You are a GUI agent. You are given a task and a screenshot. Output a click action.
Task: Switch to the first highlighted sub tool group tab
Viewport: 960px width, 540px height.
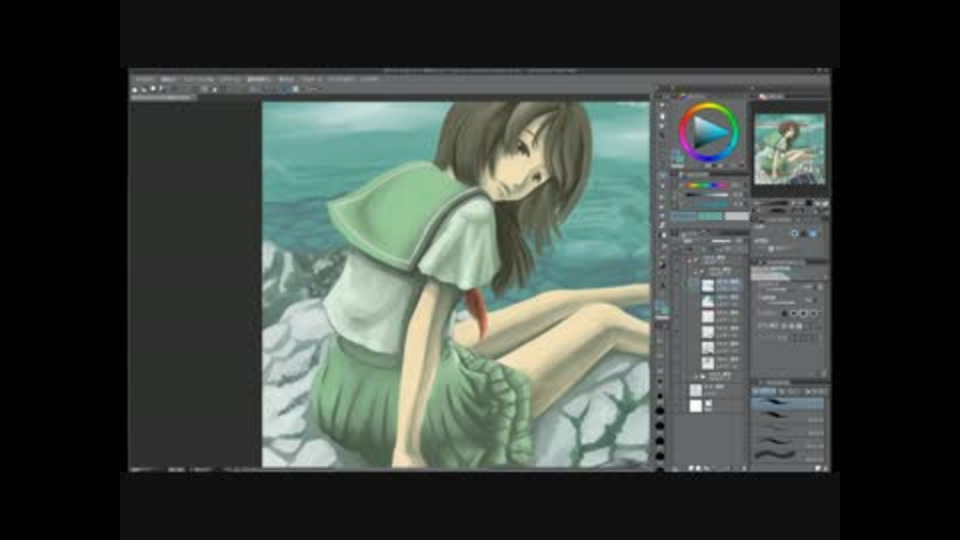click(763, 391)
